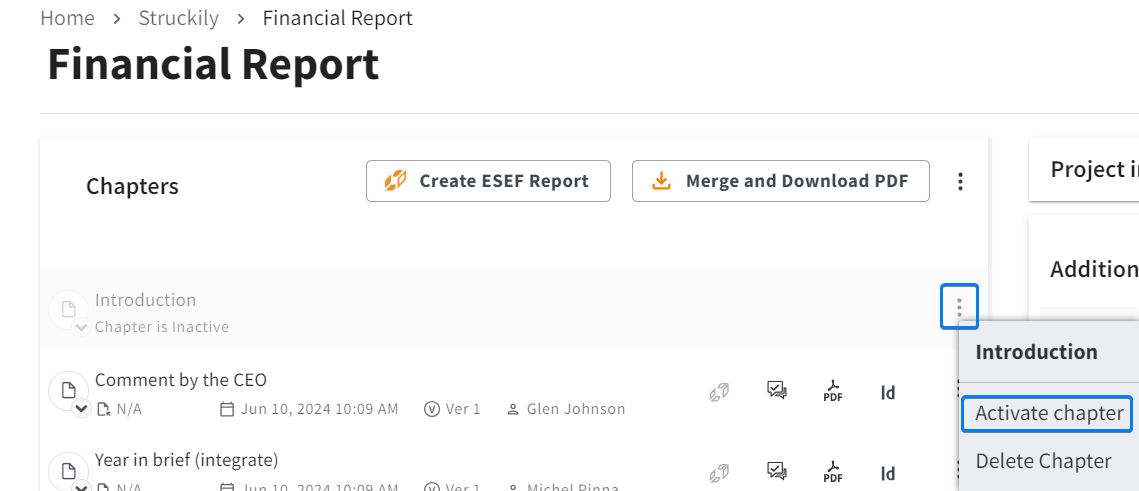Click ESEF leaf icon in Comment by the CEO row
Viewport: 1139px width, 491px height.
pos(719,392)
